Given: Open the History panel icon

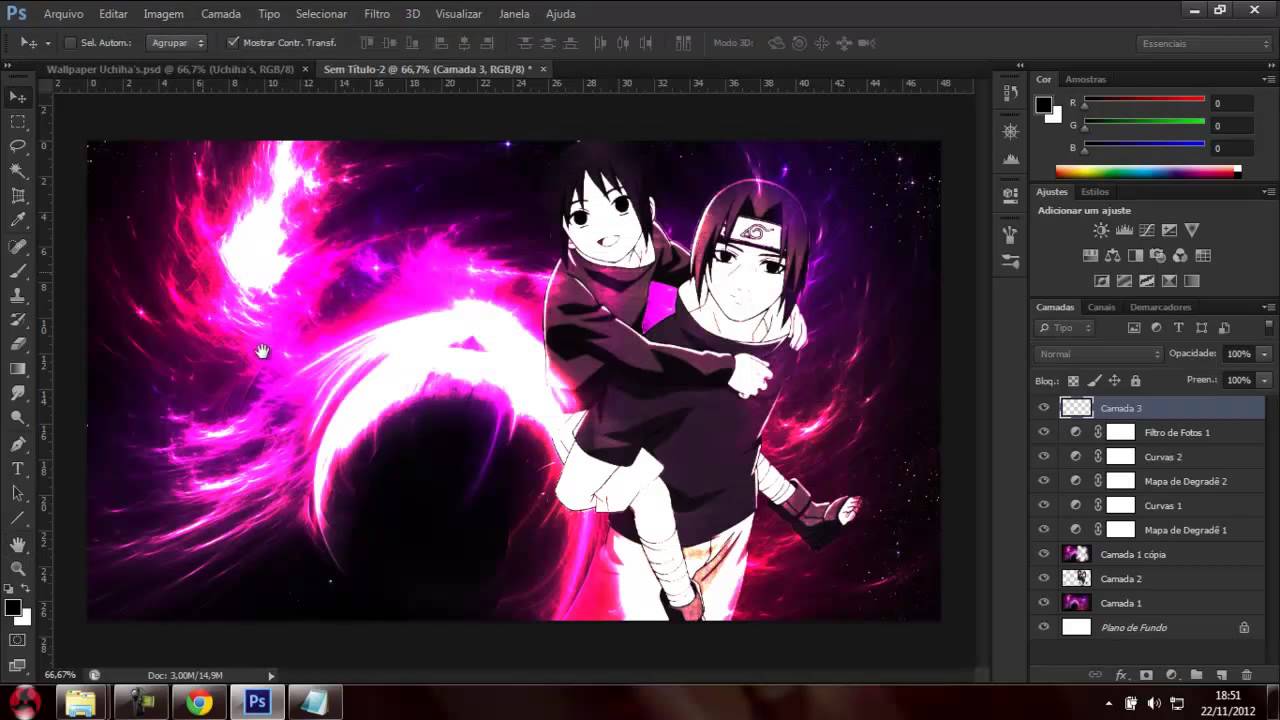Looking at the screenshot, I should click(x=1010, y=92).
